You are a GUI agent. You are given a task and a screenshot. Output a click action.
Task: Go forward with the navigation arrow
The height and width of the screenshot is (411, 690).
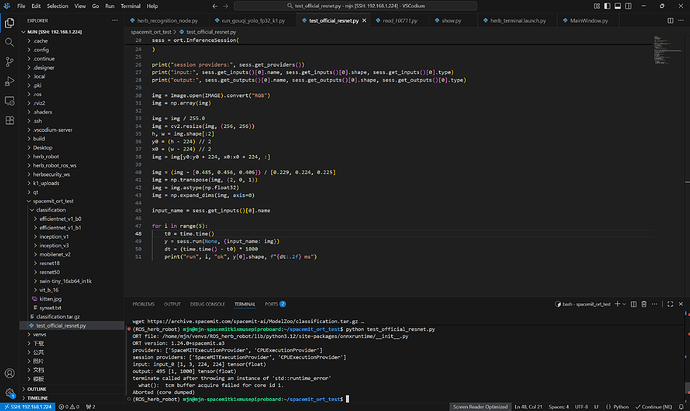click(226, 6)
